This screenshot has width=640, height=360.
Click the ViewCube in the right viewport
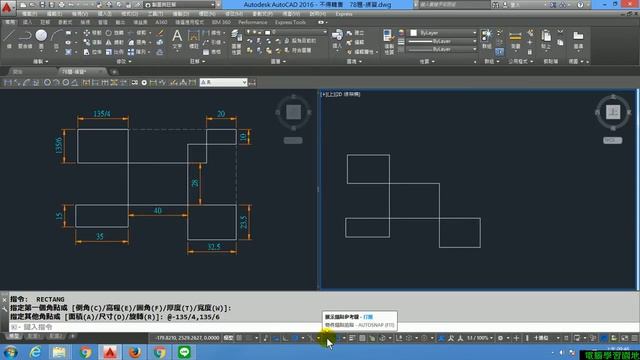[x=613, y=111]
